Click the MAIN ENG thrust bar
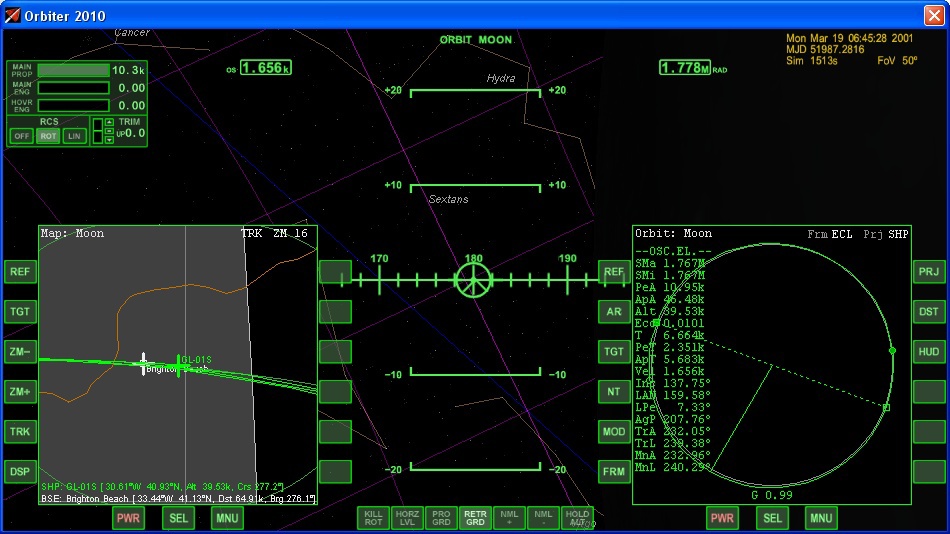This screenshot has width=950, height=534. coord(73,88)
